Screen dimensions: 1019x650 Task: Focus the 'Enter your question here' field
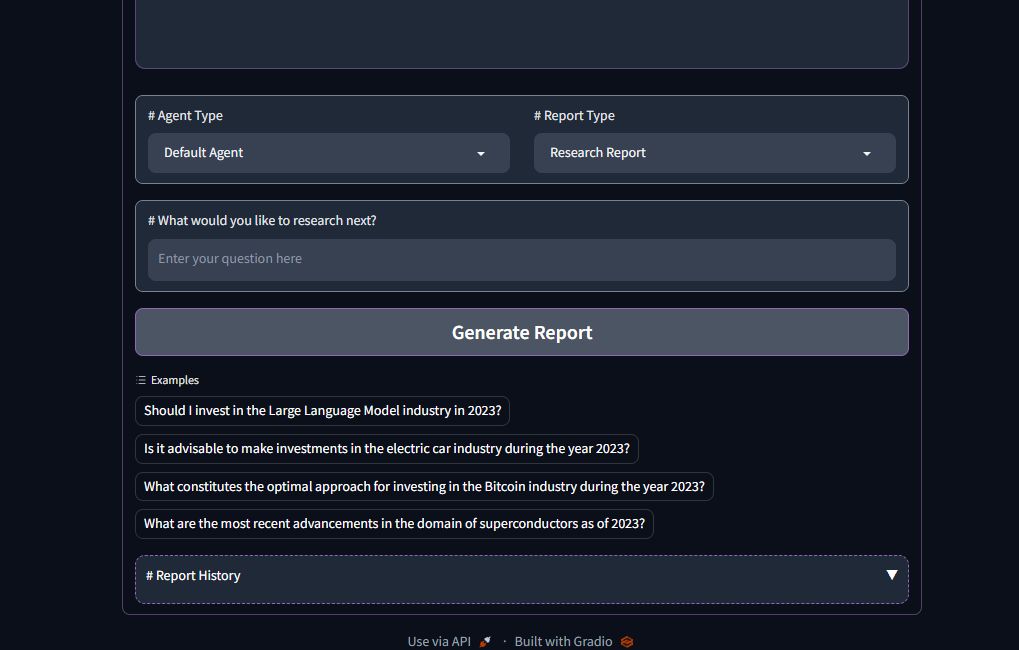(x=521, y=260)
